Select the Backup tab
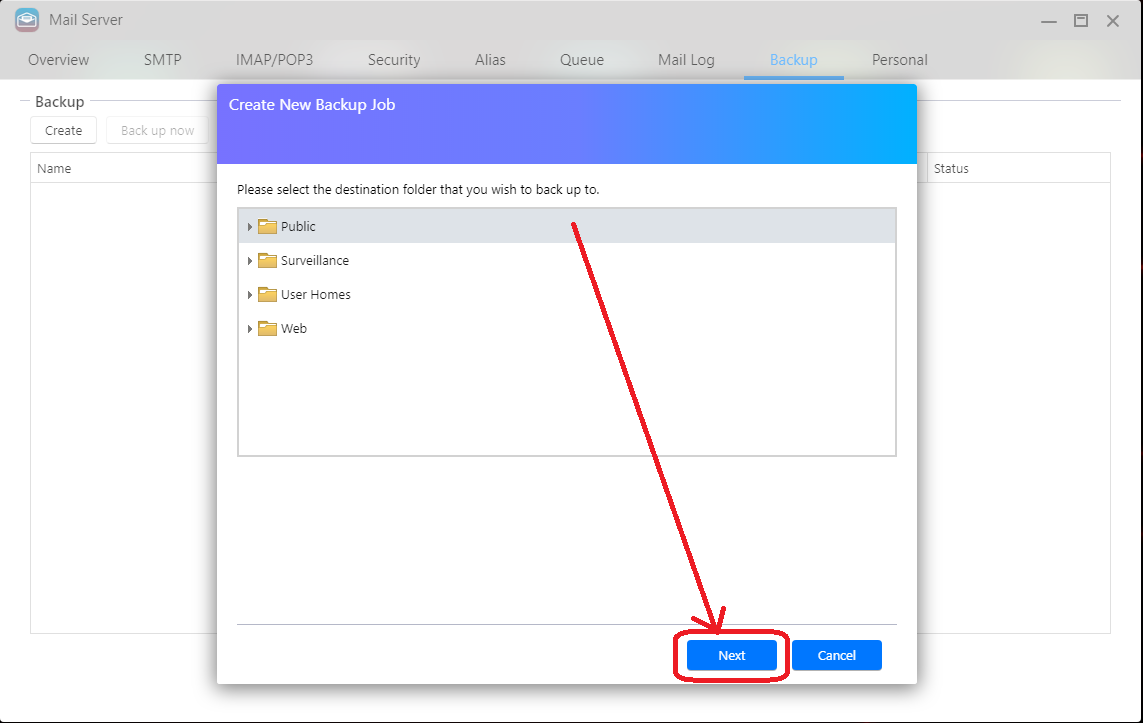 pos(794,60)
